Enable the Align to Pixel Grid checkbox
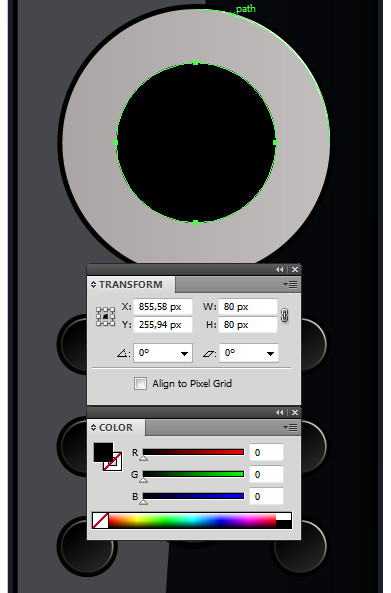 tap(140, 383)
